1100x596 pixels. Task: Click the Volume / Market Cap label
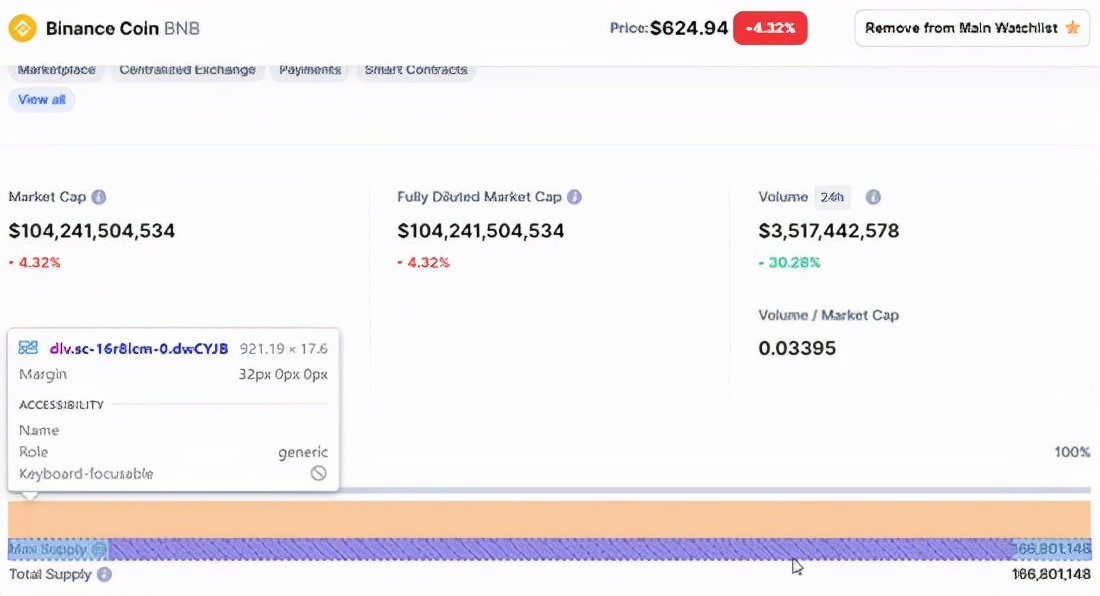click(x=829, y=316)
